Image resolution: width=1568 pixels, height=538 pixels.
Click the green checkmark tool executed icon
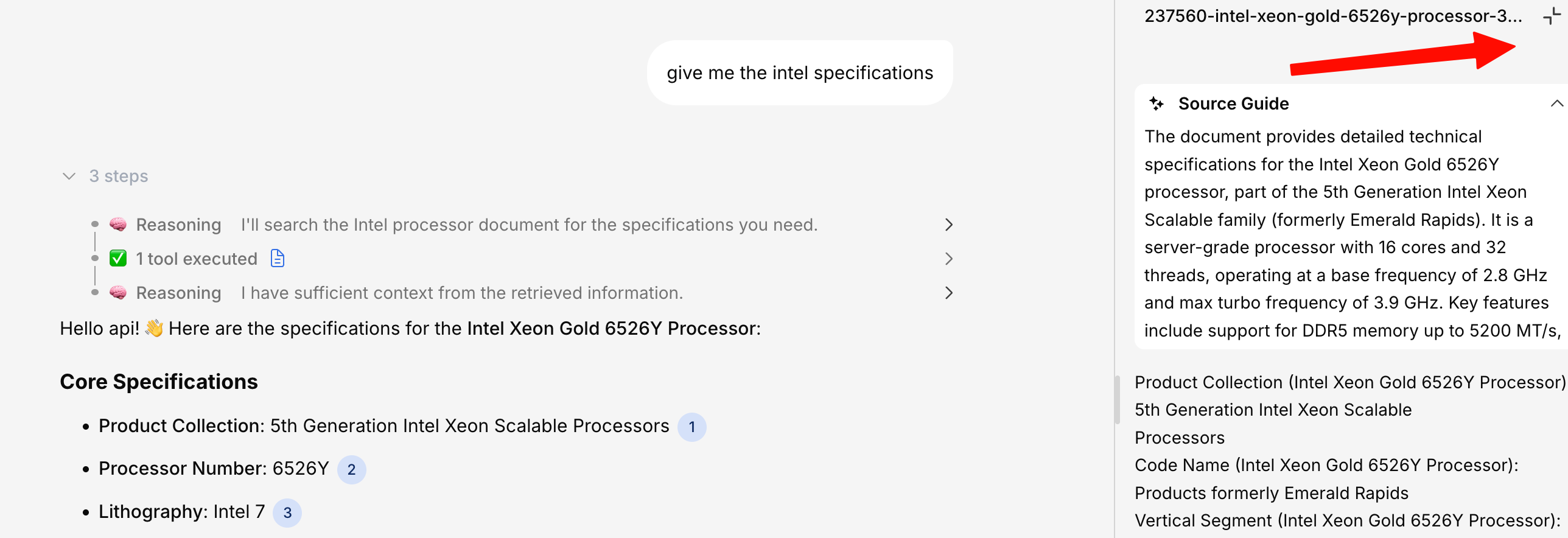(x=118, y=259)
